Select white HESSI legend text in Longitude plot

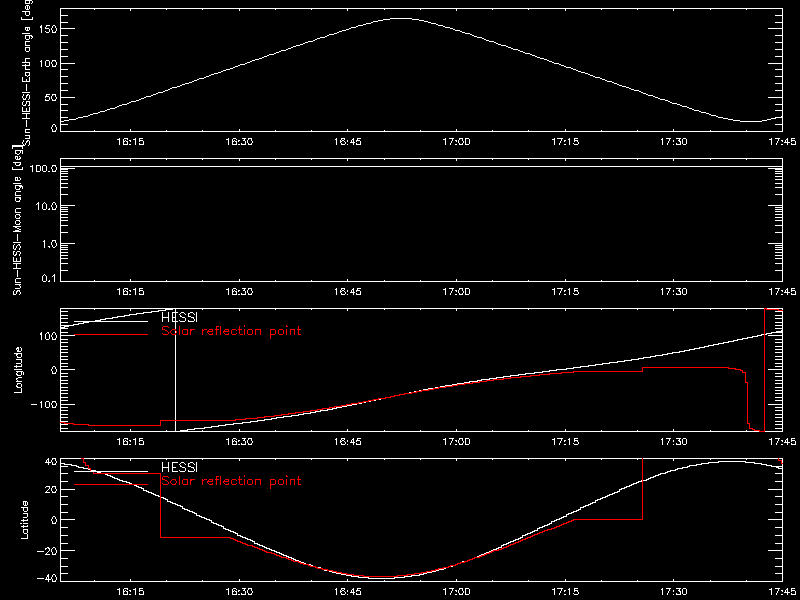pyautogui.click(x=179, y=319)
